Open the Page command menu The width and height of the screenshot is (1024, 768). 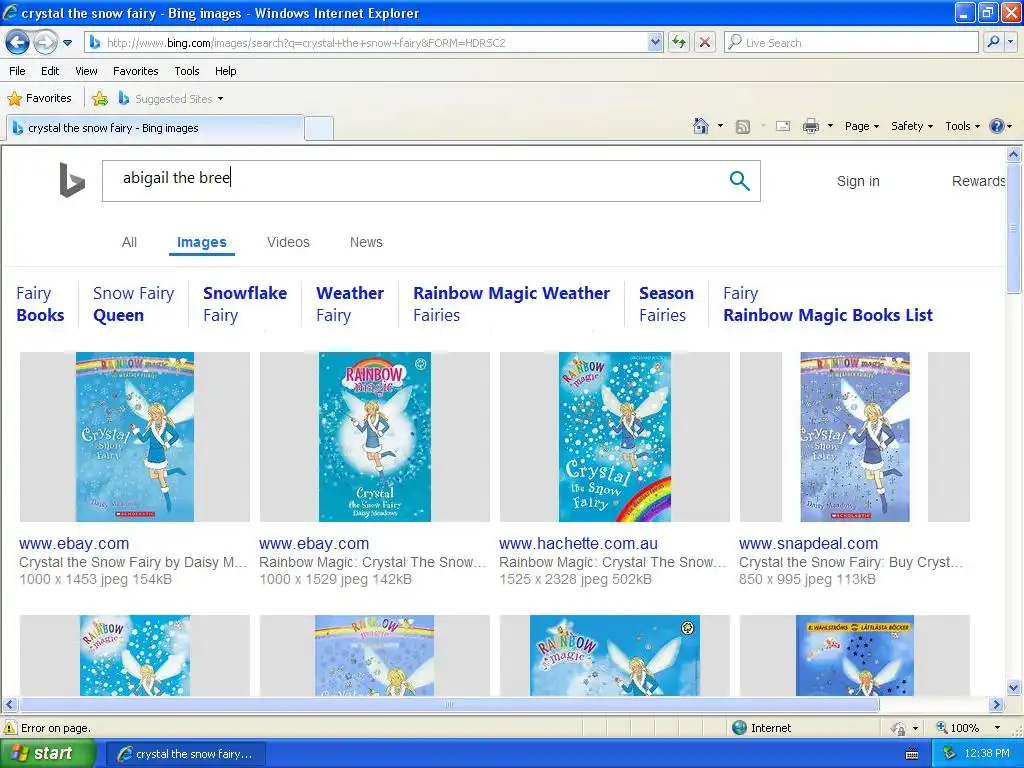[x=862, y=126]
